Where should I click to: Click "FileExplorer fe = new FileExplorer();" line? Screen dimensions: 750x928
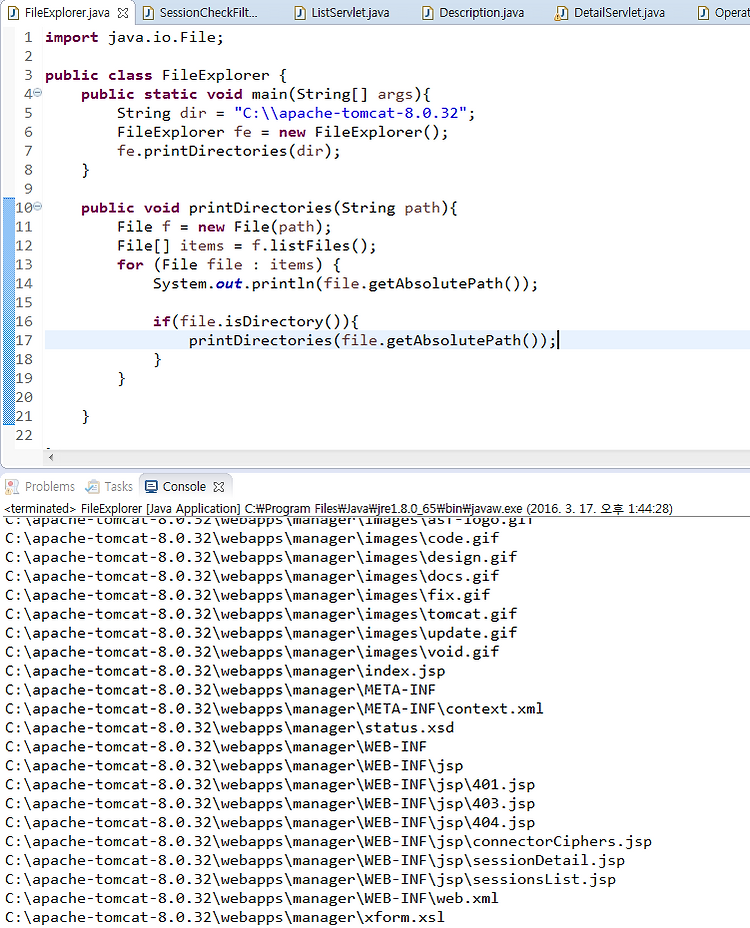tap(282, 132)
